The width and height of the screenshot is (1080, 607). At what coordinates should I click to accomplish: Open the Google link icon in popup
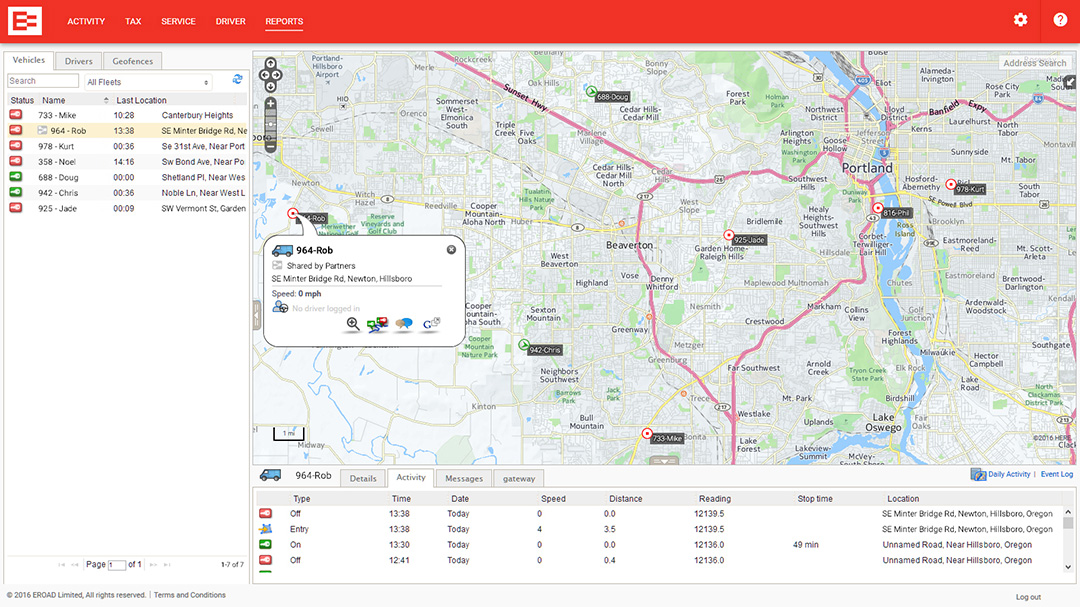point(431,323)
